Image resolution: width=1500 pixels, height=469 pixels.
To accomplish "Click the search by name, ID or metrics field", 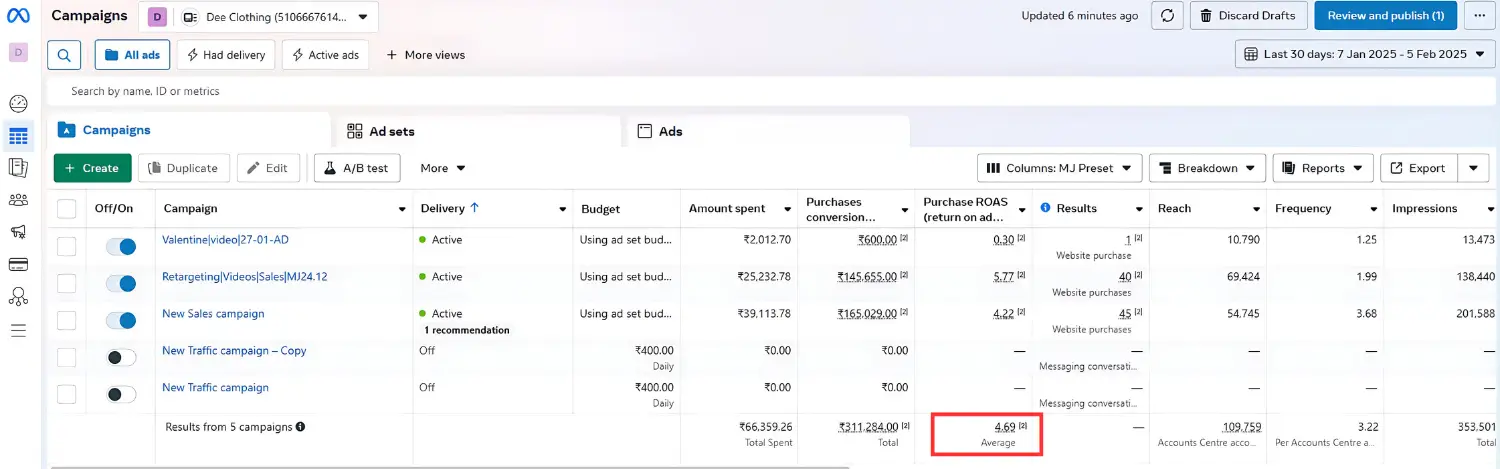I will point(771,91).
